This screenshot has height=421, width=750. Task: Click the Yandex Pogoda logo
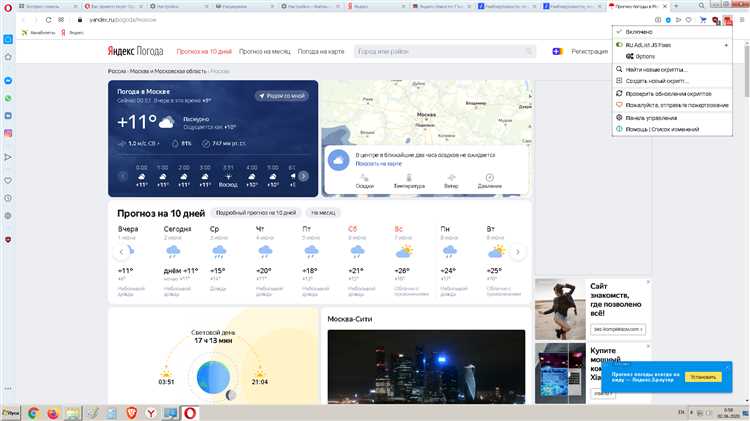[137, 50]
